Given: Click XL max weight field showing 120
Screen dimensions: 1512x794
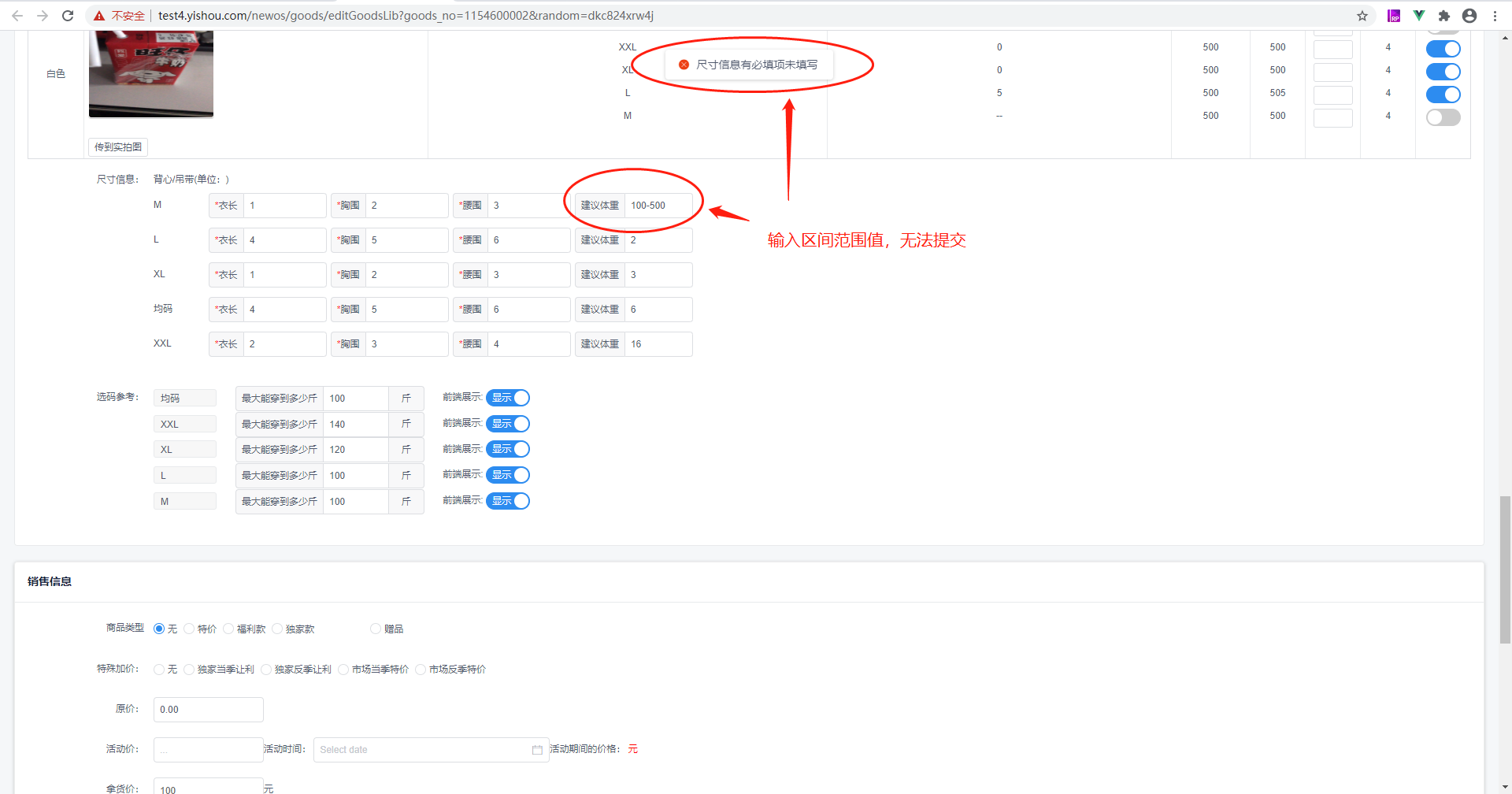Looking at the screenshot, I should [356, 450].
